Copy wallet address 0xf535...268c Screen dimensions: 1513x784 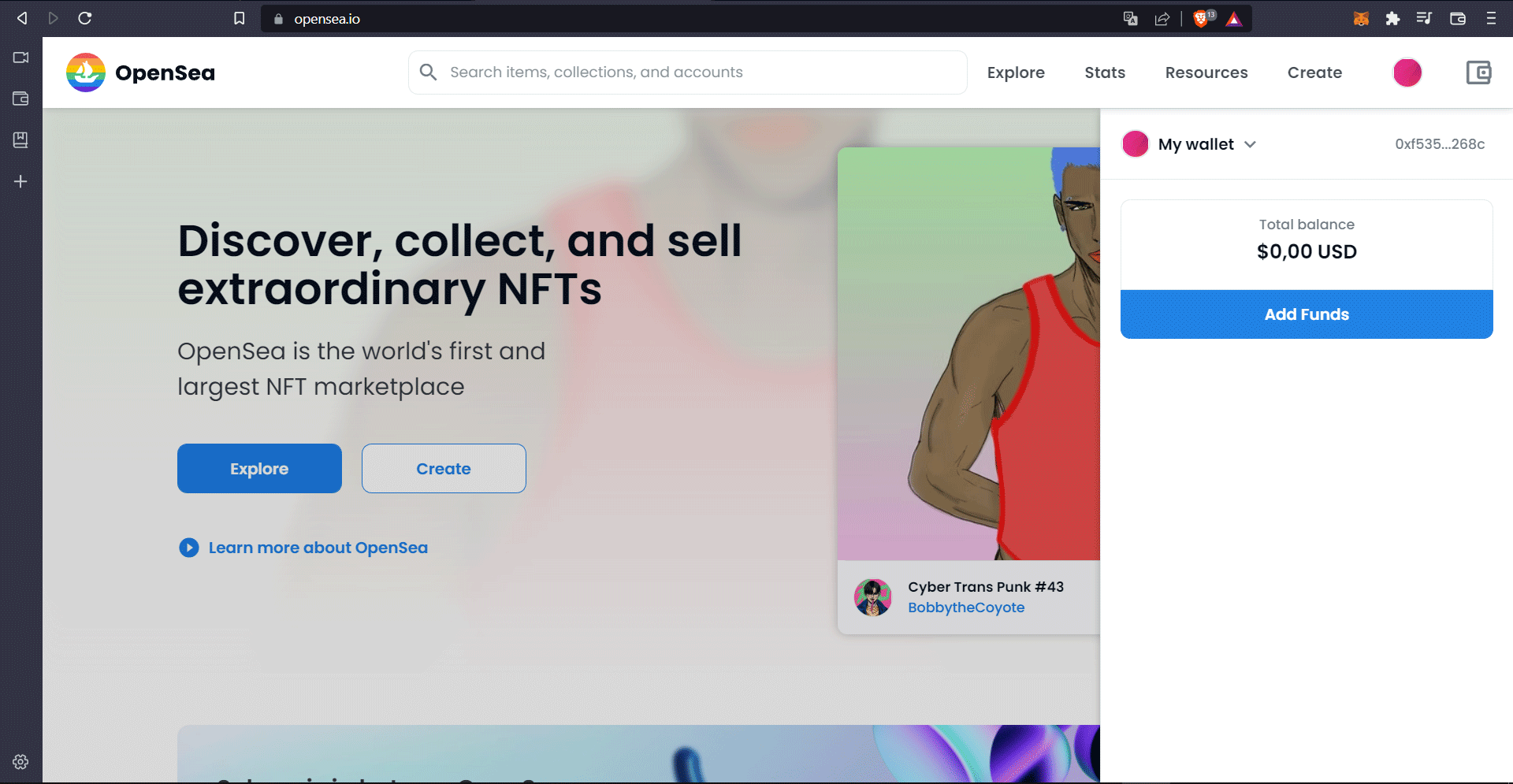coord(1440,144)
